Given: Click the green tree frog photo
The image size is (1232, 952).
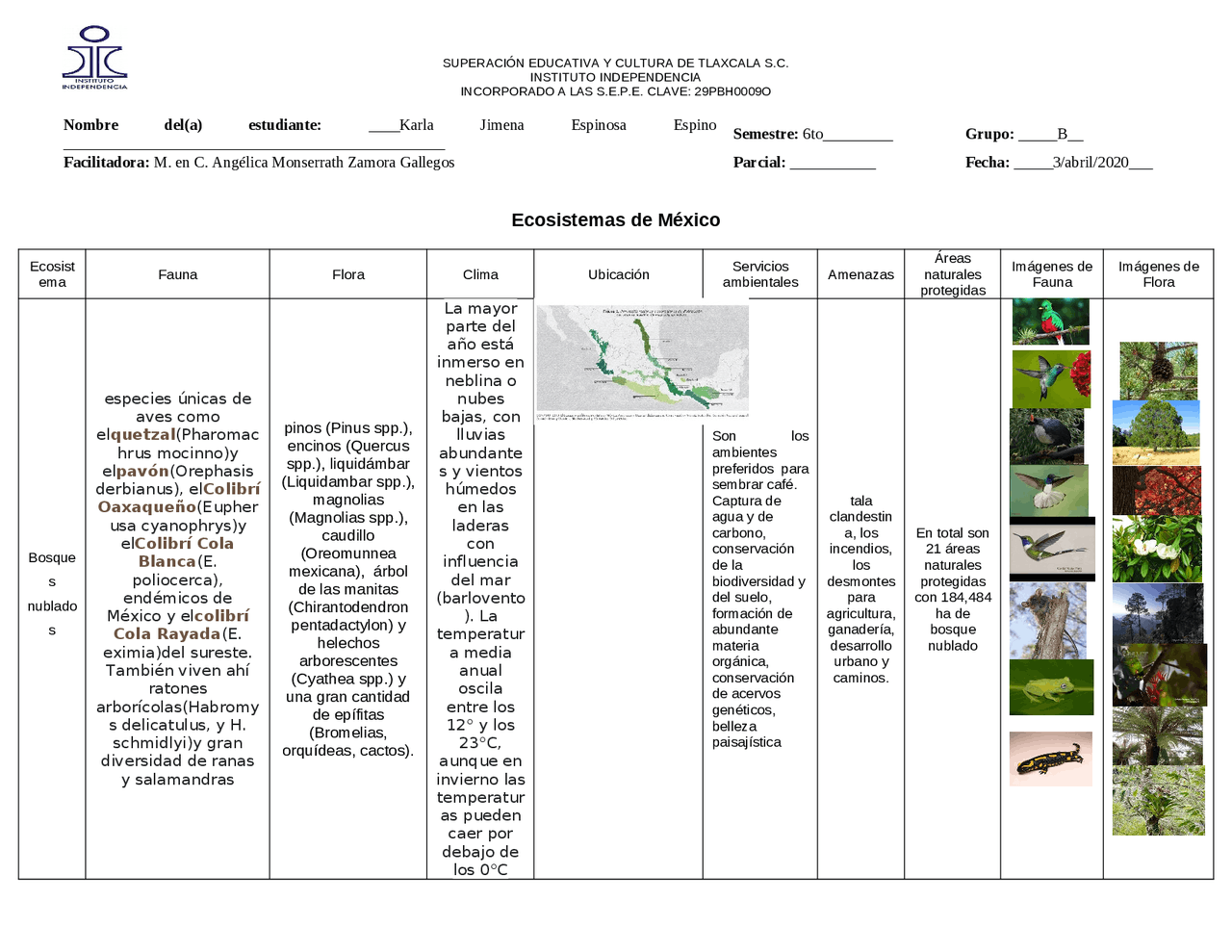Looking at the screenshot, I should point(1051,686).
